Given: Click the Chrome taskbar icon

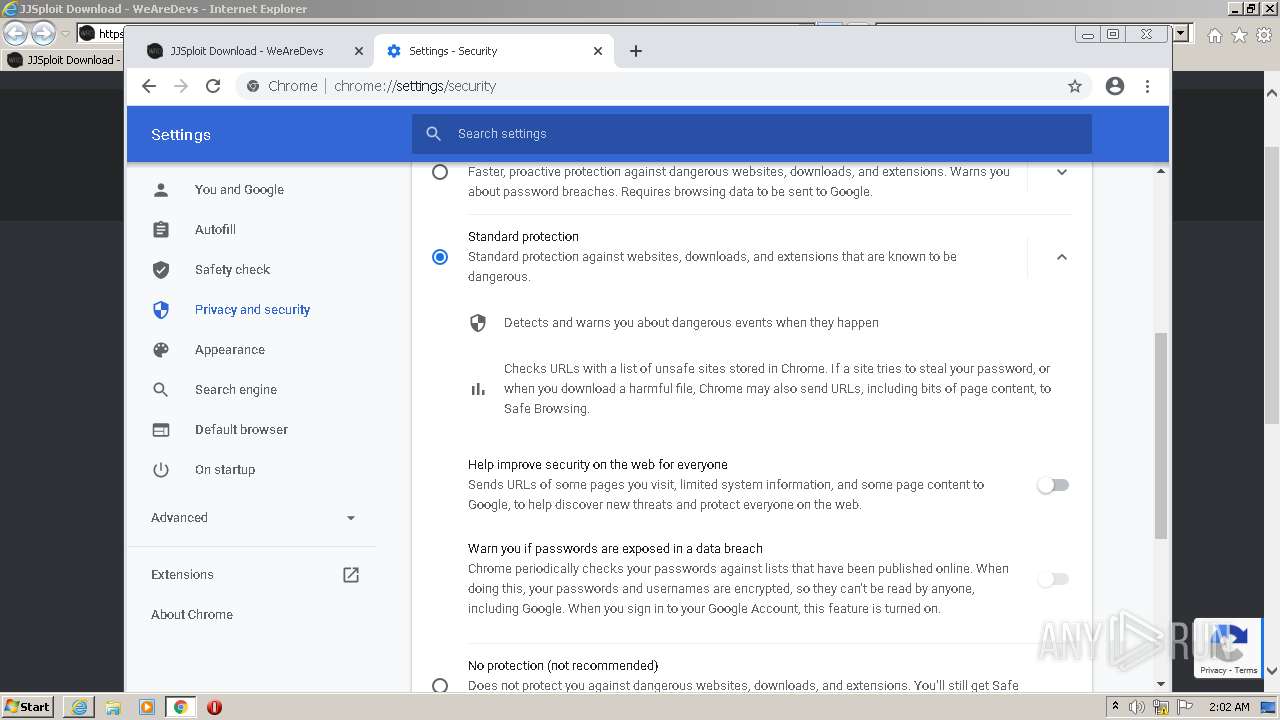Looking at the screenshot, I should tap(181, 707).
